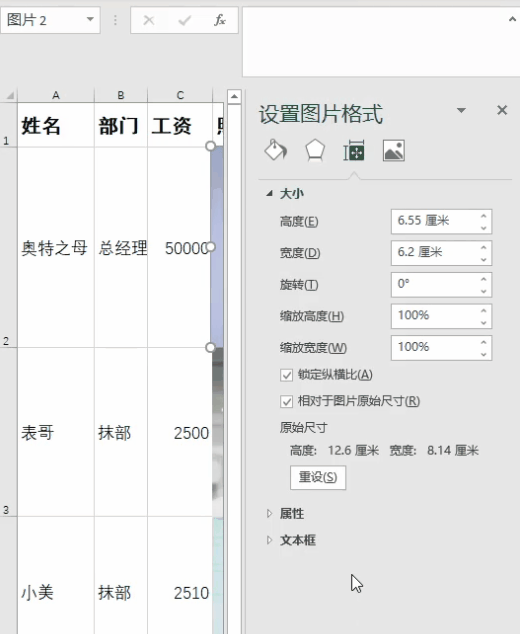Screen dimensions: 520x634
Task: Toggle the 相对于图片原始尺寸 checkbox
Action: (x=287, y=402)
